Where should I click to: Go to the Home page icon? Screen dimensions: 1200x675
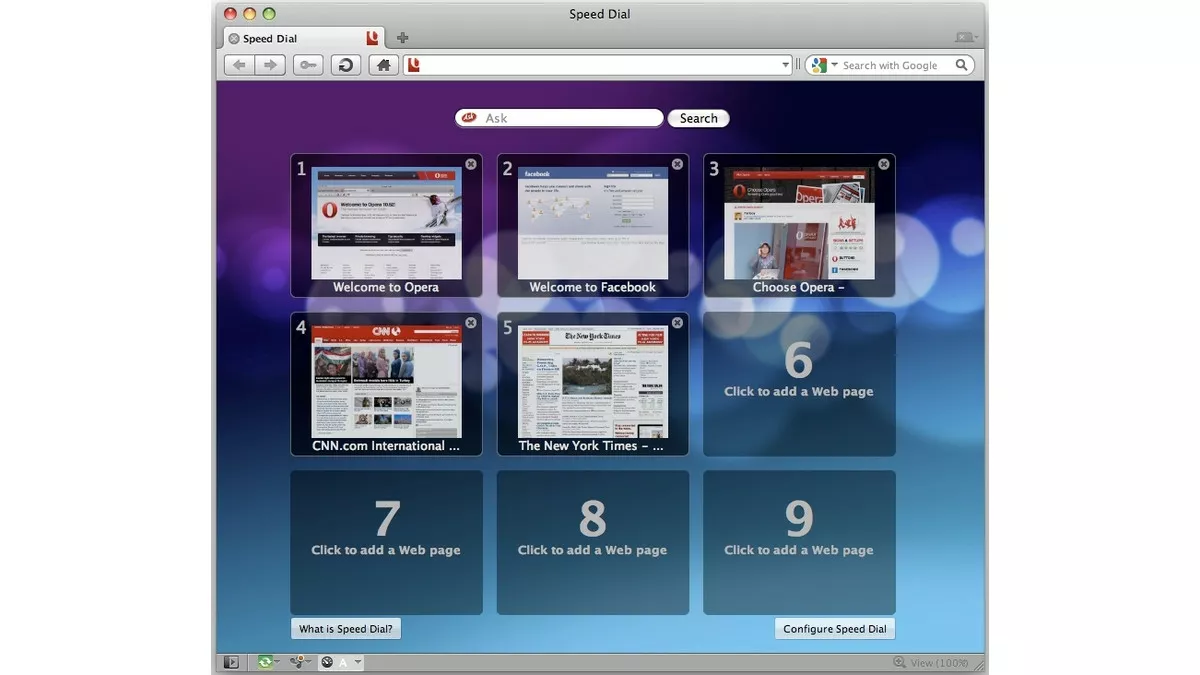pyautogui.click(x=383, y=65)
